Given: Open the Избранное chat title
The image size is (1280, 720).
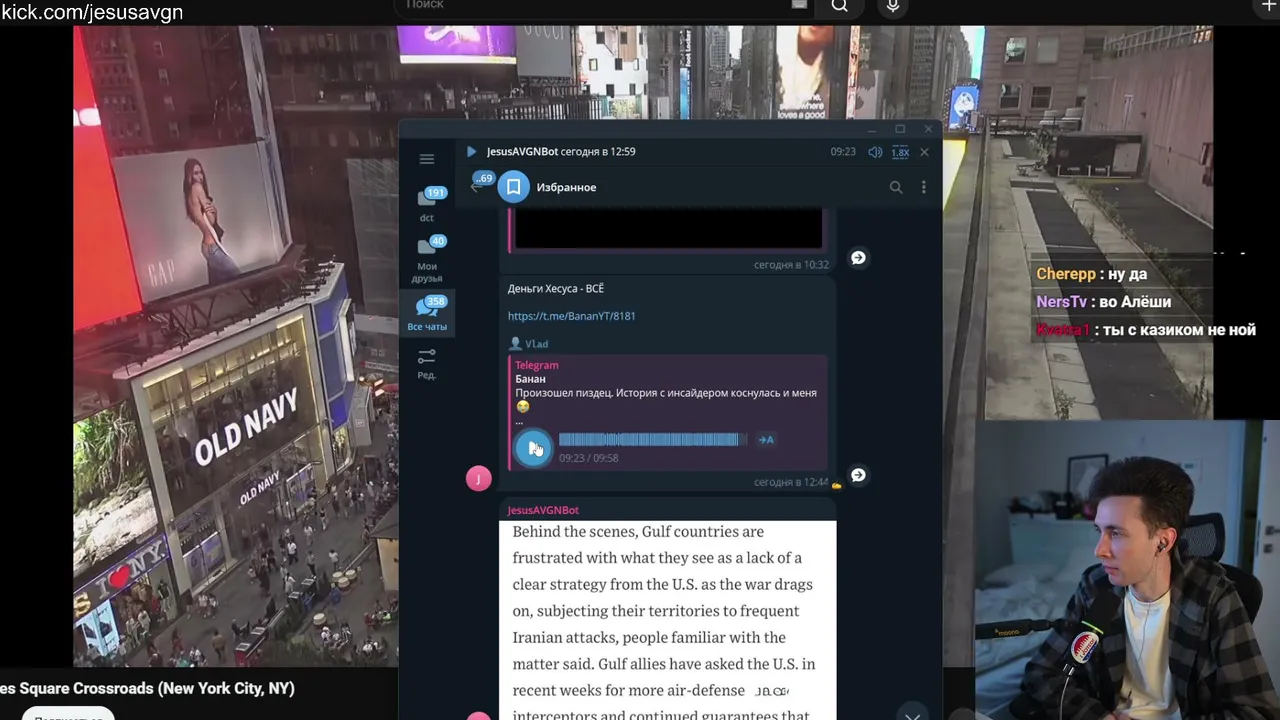Looking at the screenshot, I should coord(566,187).
